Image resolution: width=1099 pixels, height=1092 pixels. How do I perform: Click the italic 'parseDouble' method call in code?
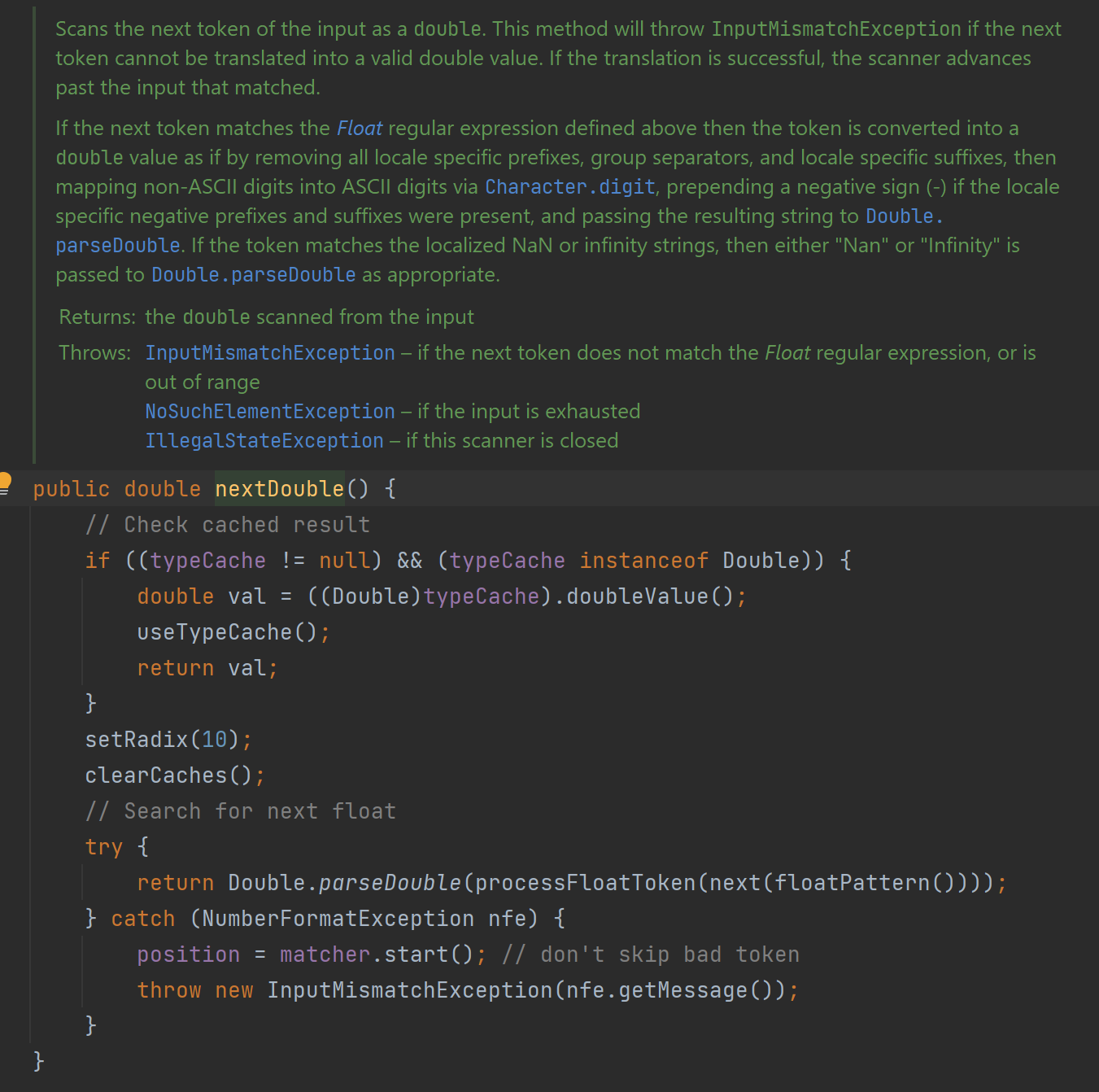click(x=390, y=883)
